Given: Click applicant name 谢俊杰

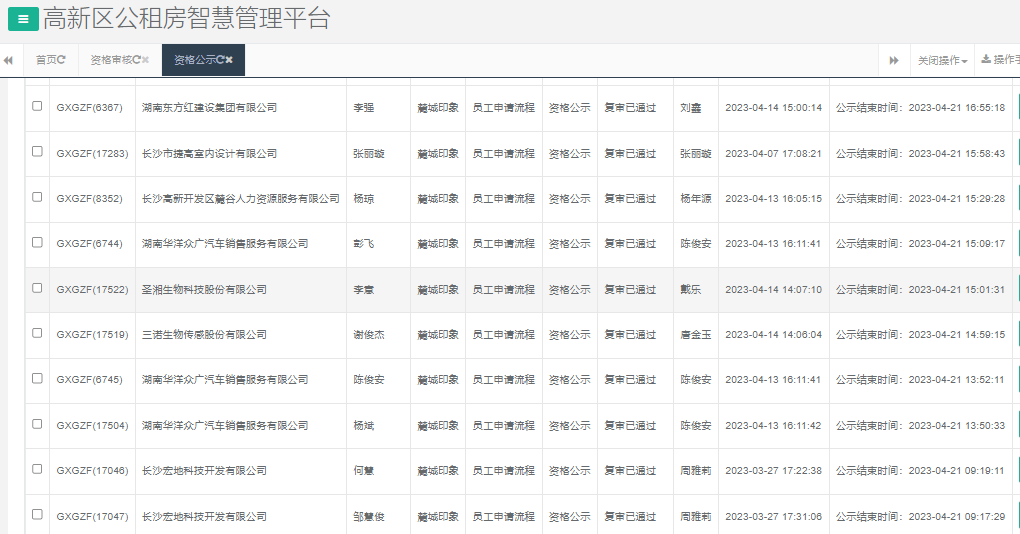Looking at the screenshot, I should pos(369,335).
